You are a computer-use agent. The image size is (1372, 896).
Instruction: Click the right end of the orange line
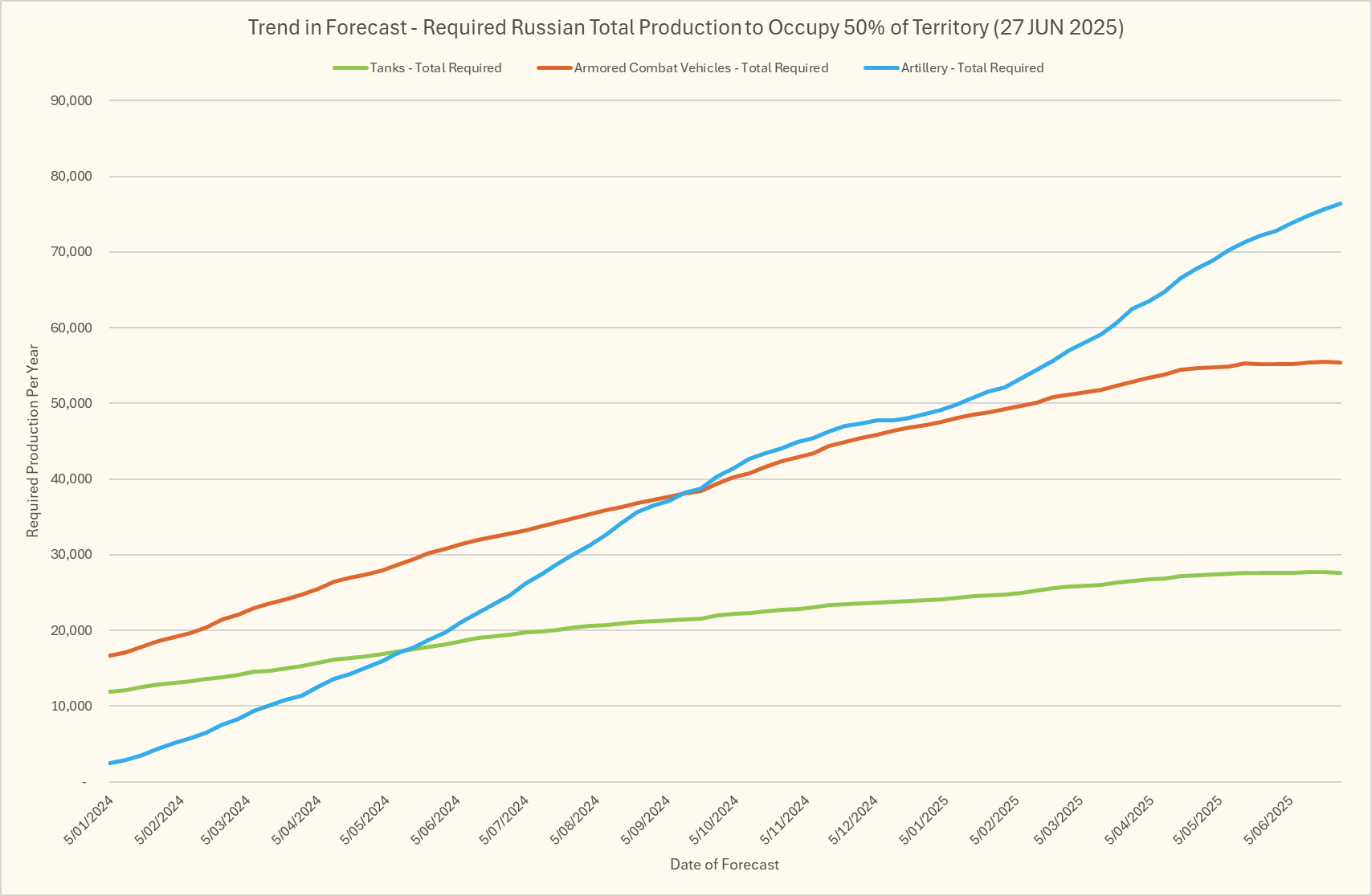(x=1340, y=363)
